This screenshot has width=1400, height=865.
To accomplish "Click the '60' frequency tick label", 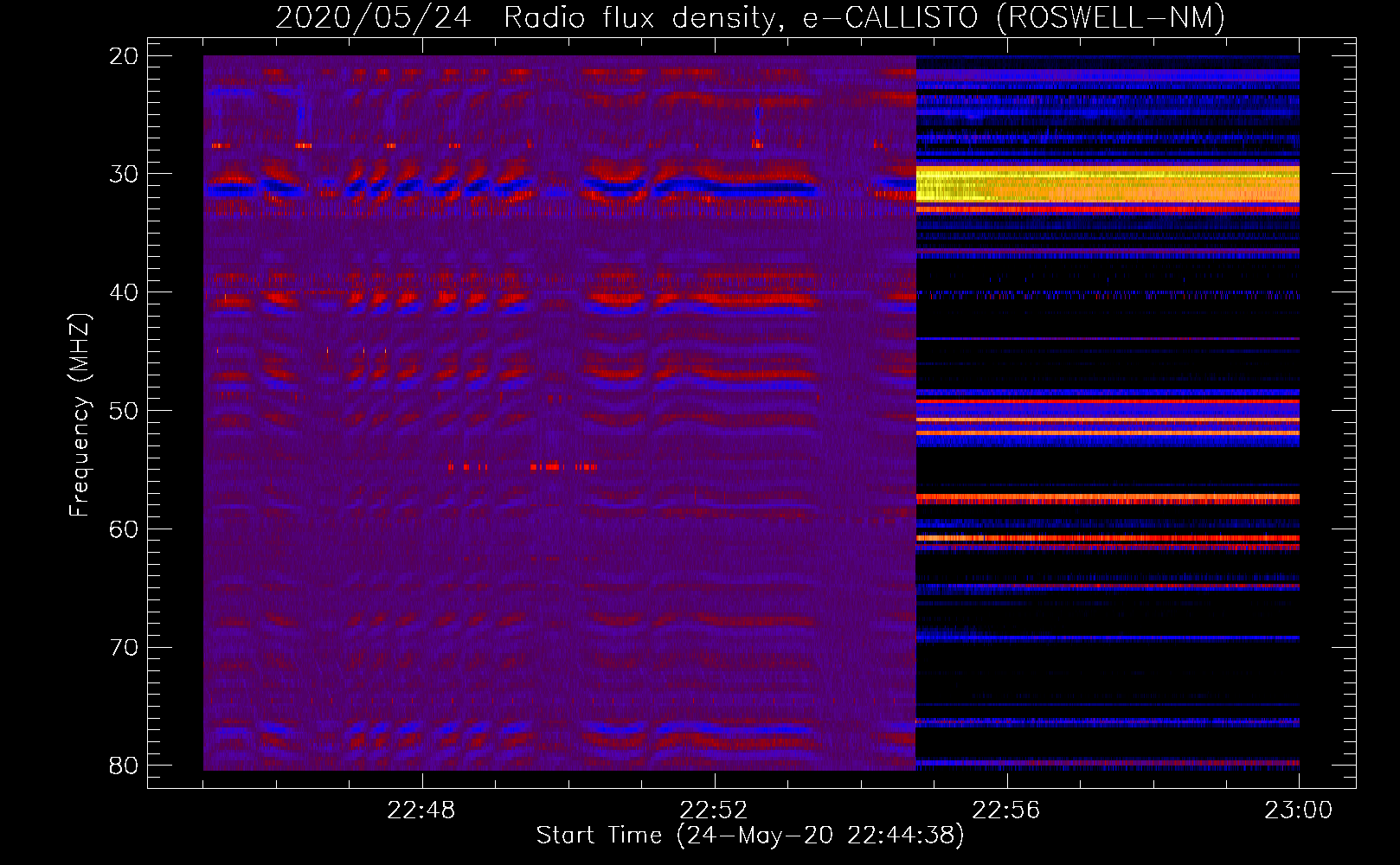I will pyautogui.click(x=124, y=529).
